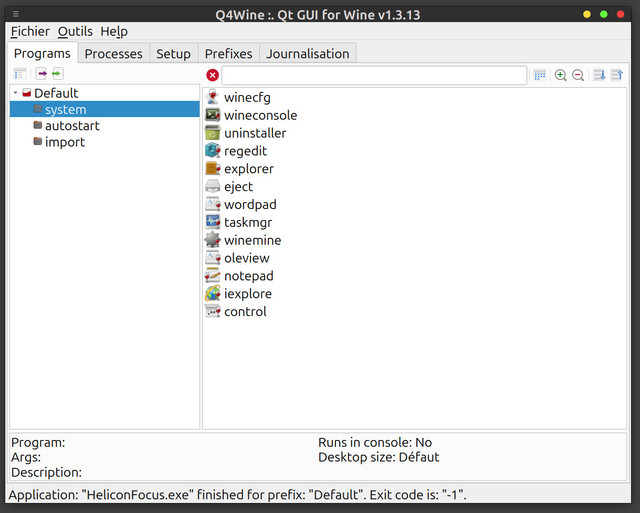Click the green maximize window button
This screenshot has height=513, width=640.
coord(604,15)
